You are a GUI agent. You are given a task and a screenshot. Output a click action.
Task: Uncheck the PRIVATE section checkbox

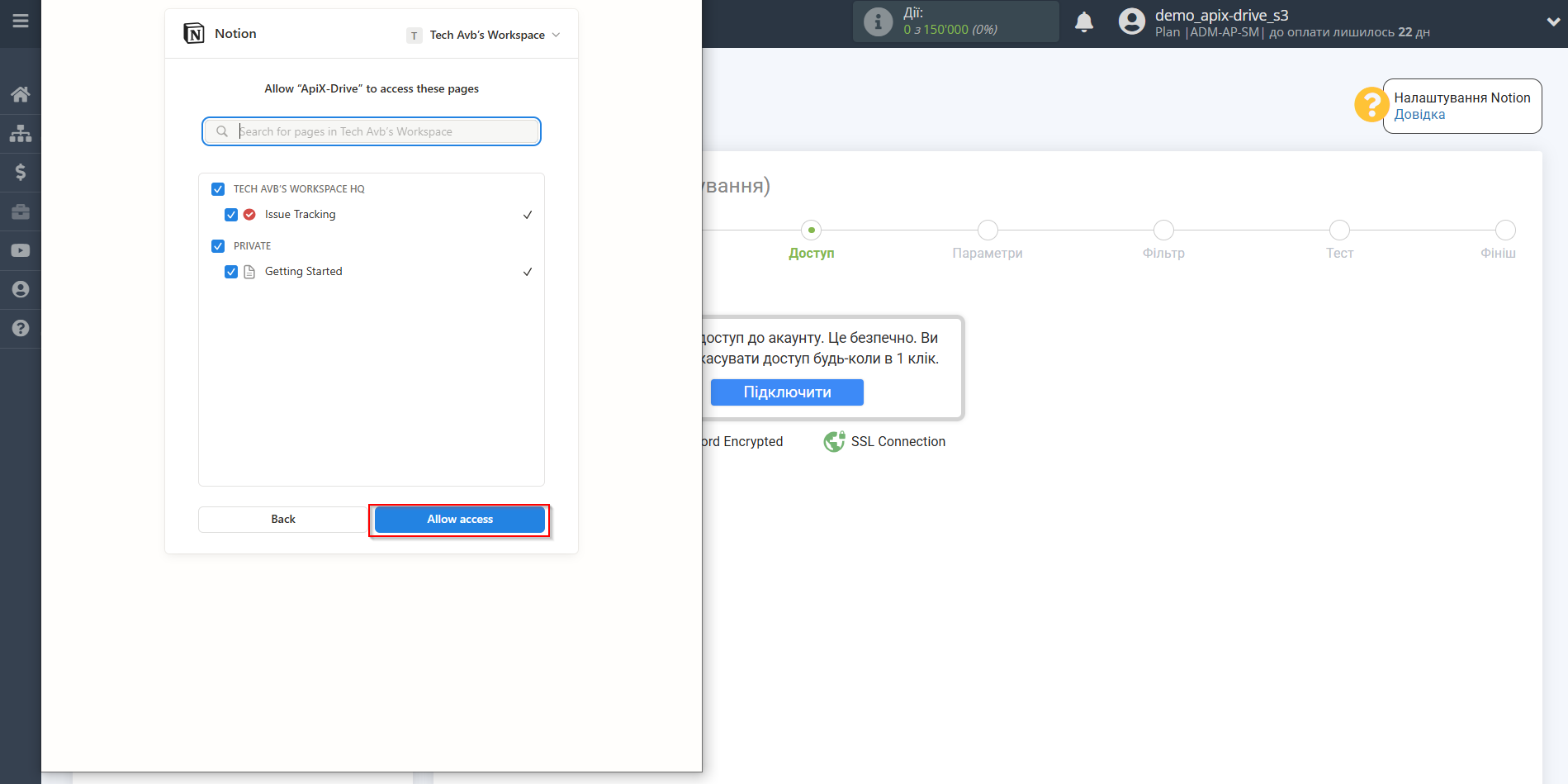point(218,246)
